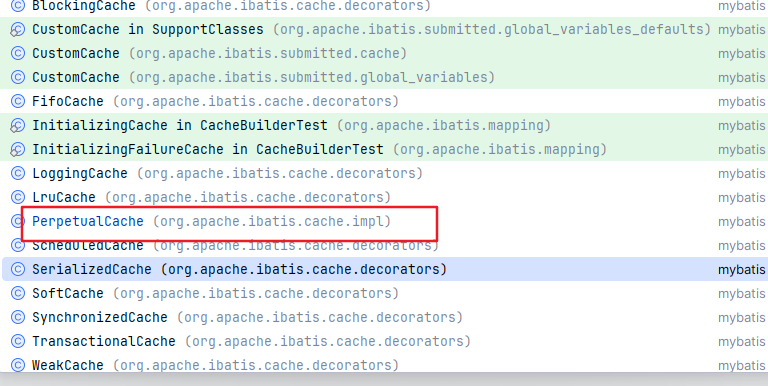Click the FifoCache class name text
Viewport: 768px width, 386px height.
(x=68, y=101)
